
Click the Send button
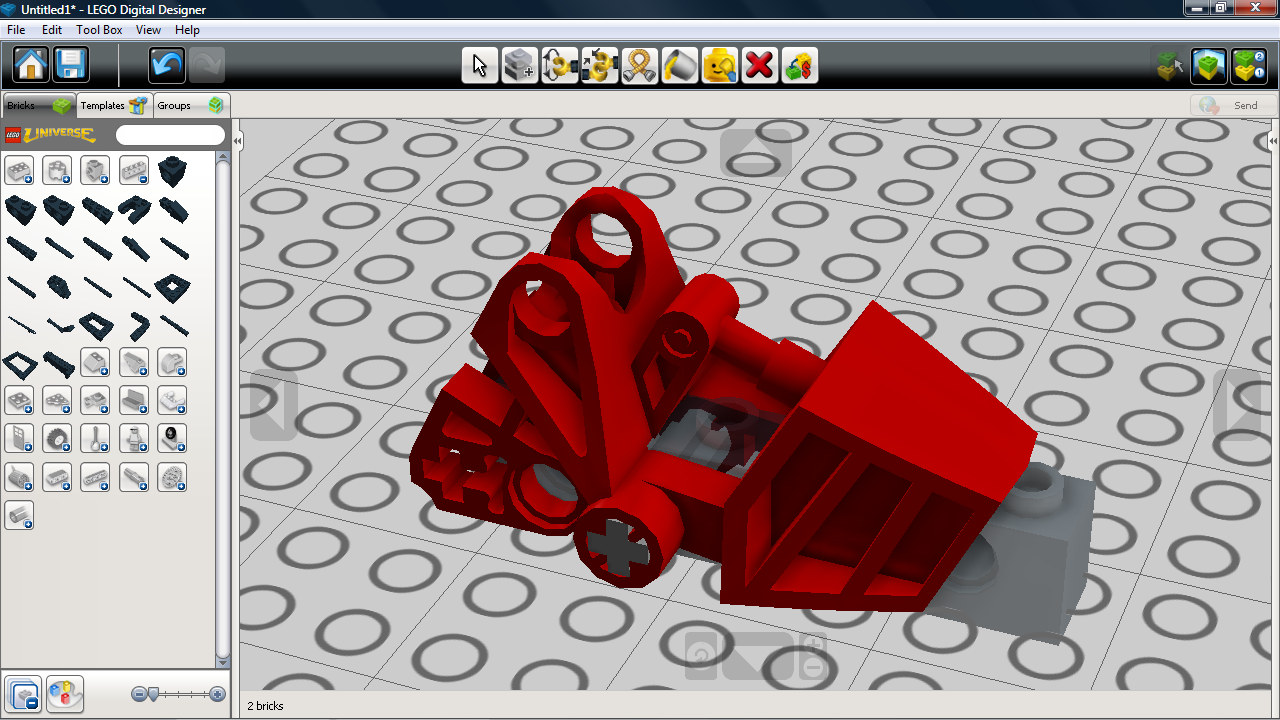click(1234, 105)
